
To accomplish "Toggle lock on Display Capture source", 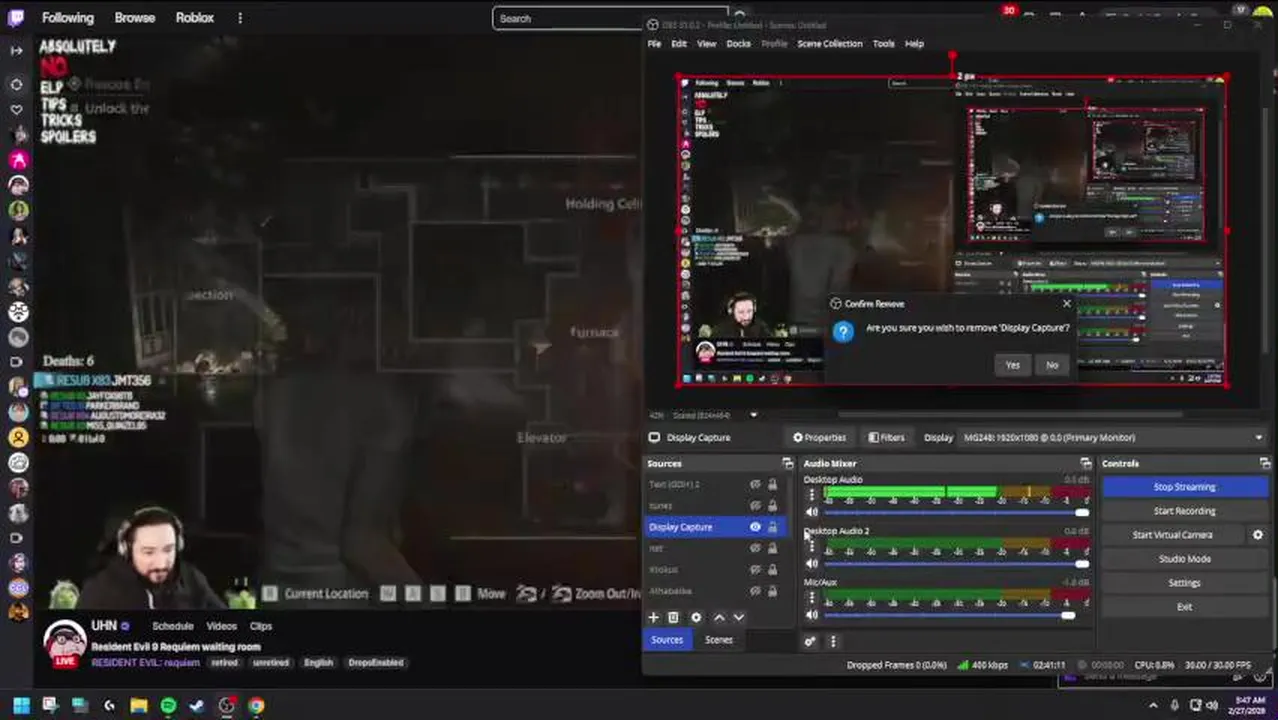I will click(x=772, y=527).
